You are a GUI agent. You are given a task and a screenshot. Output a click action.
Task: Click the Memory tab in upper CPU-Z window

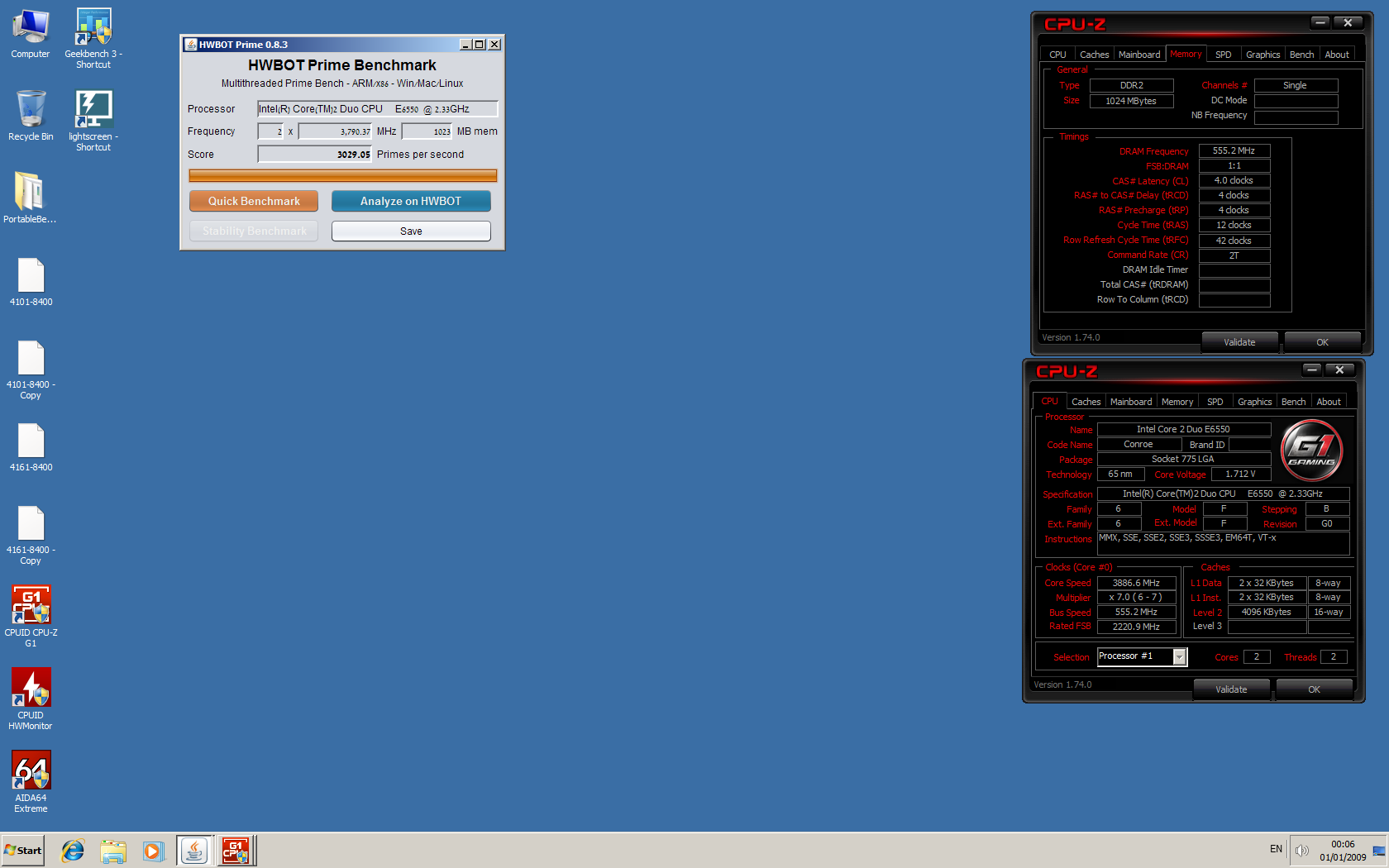point(1186,54)
